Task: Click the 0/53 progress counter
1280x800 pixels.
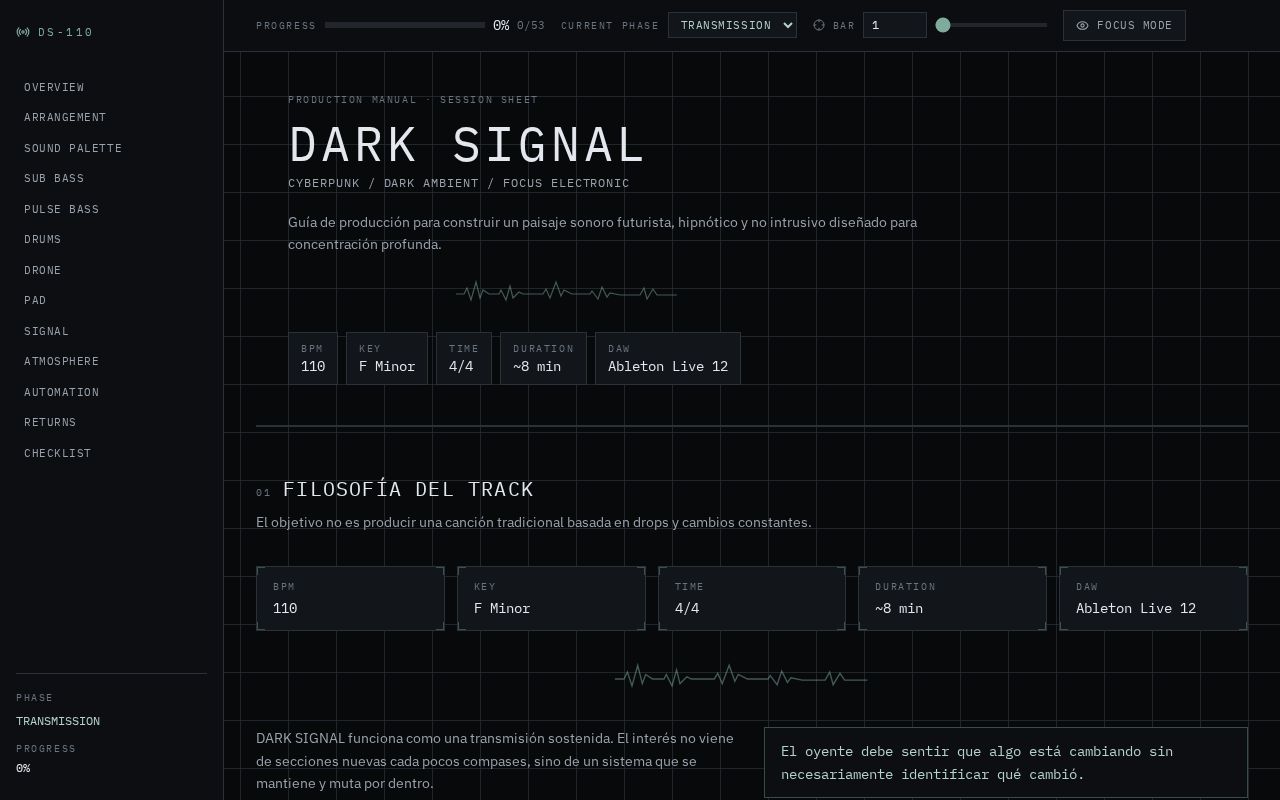Action: point(531,25)
